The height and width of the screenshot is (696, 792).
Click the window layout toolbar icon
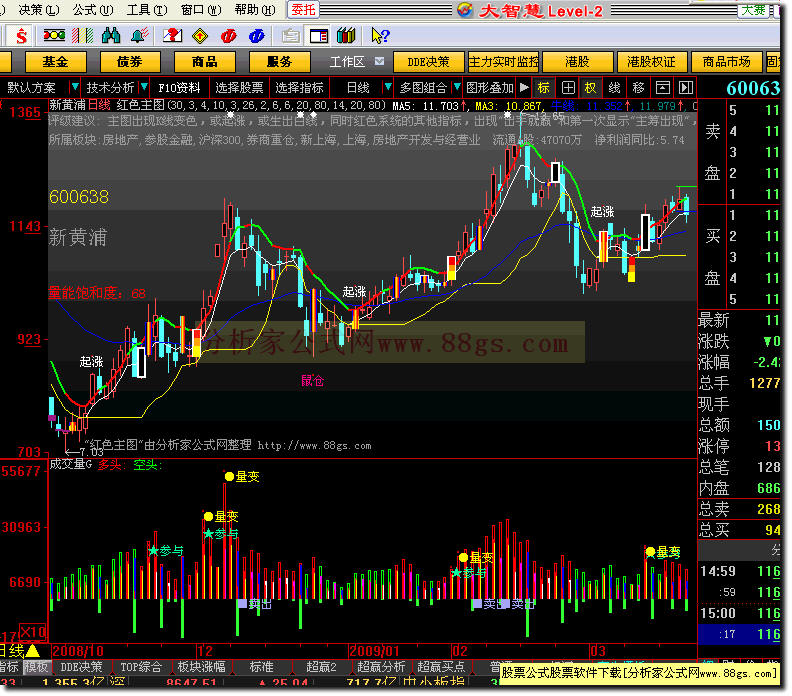[x=319, y=36]
